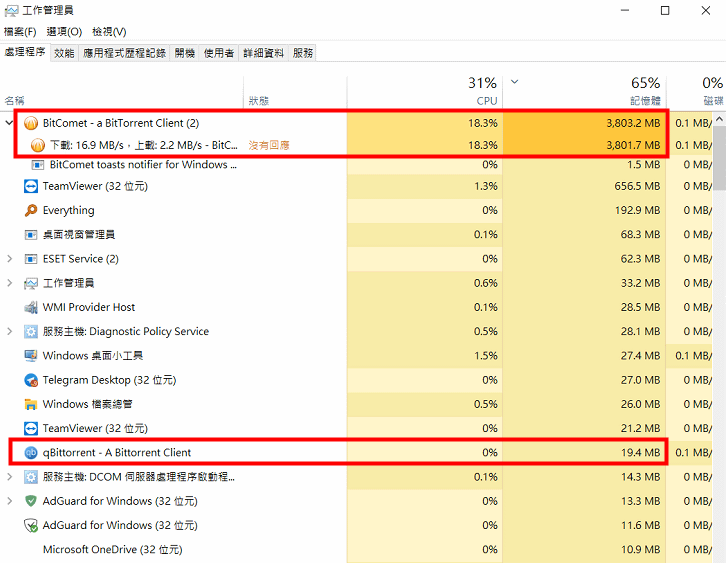Click the first TeamViewer icon
This screenshot has height=563, width=726.
30,187
